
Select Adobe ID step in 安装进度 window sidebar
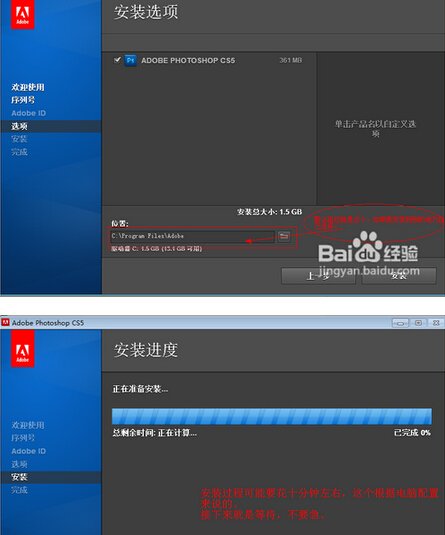[29, 451]
